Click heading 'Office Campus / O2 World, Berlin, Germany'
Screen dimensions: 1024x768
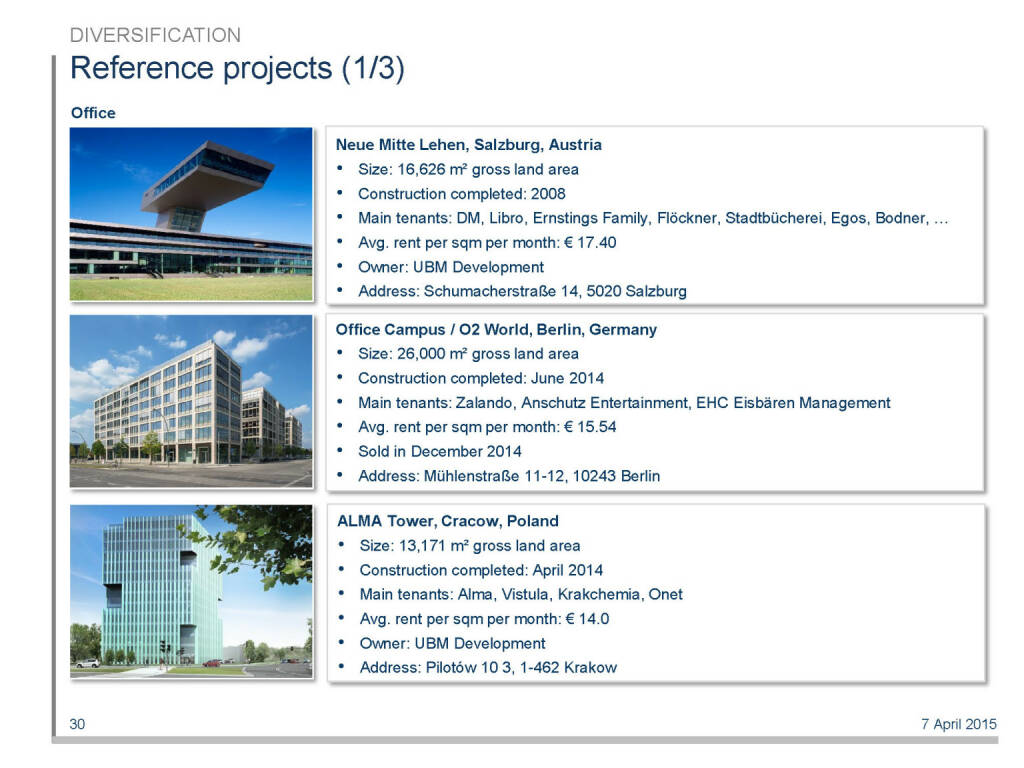496,329
